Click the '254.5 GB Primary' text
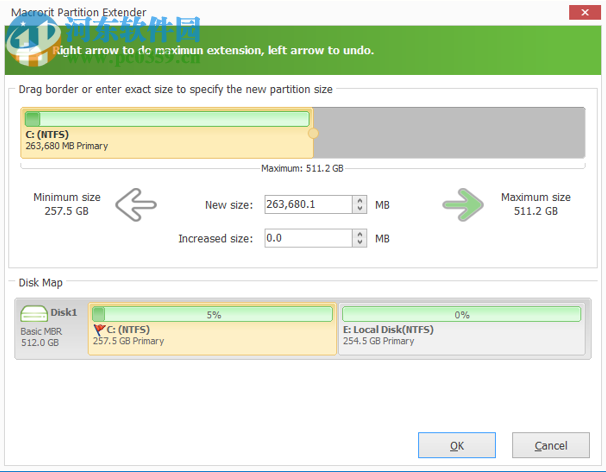This screenshot has height=472, width=606. point(378,341)
